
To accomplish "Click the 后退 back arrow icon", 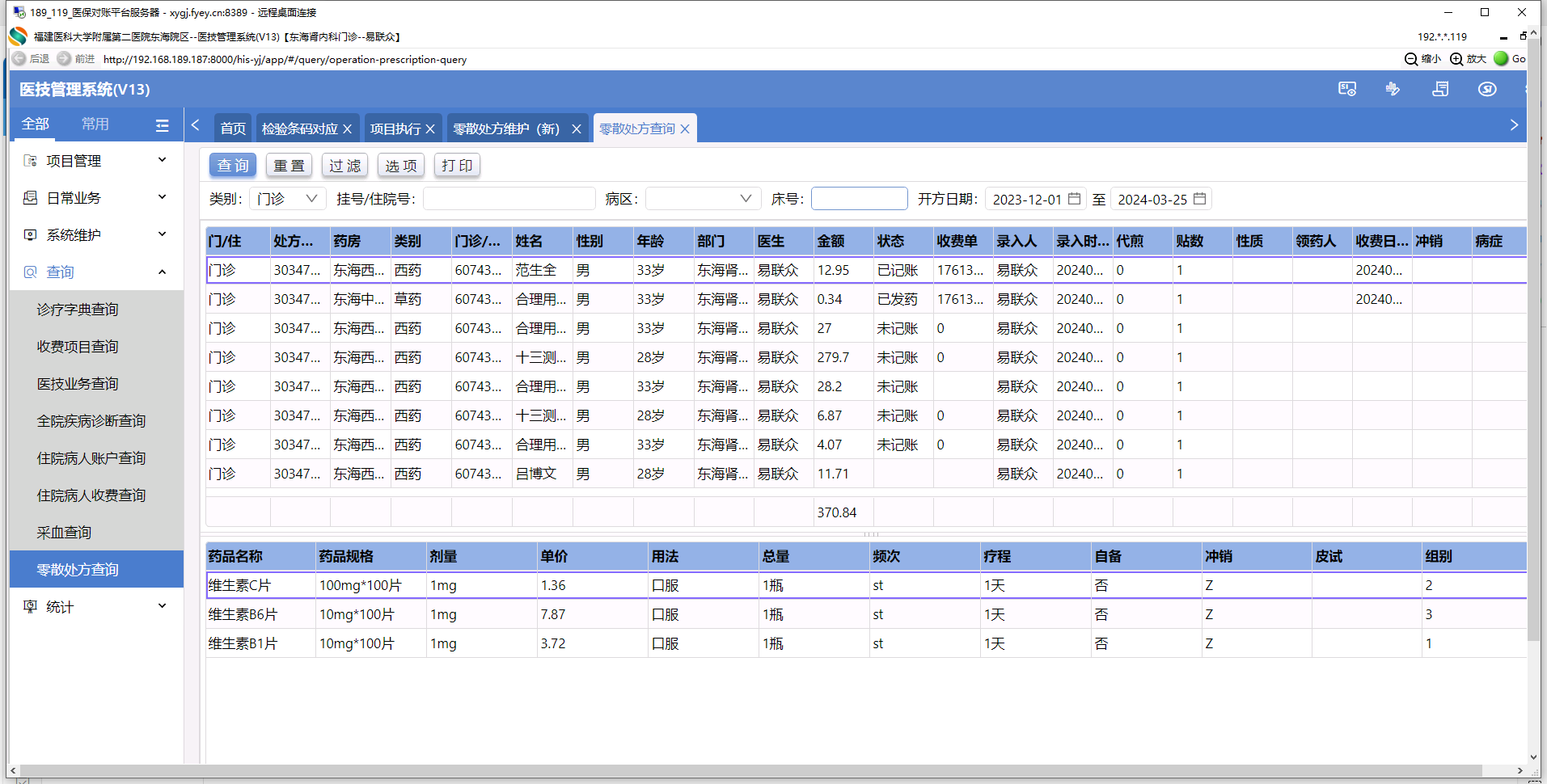I will (19, 59).
